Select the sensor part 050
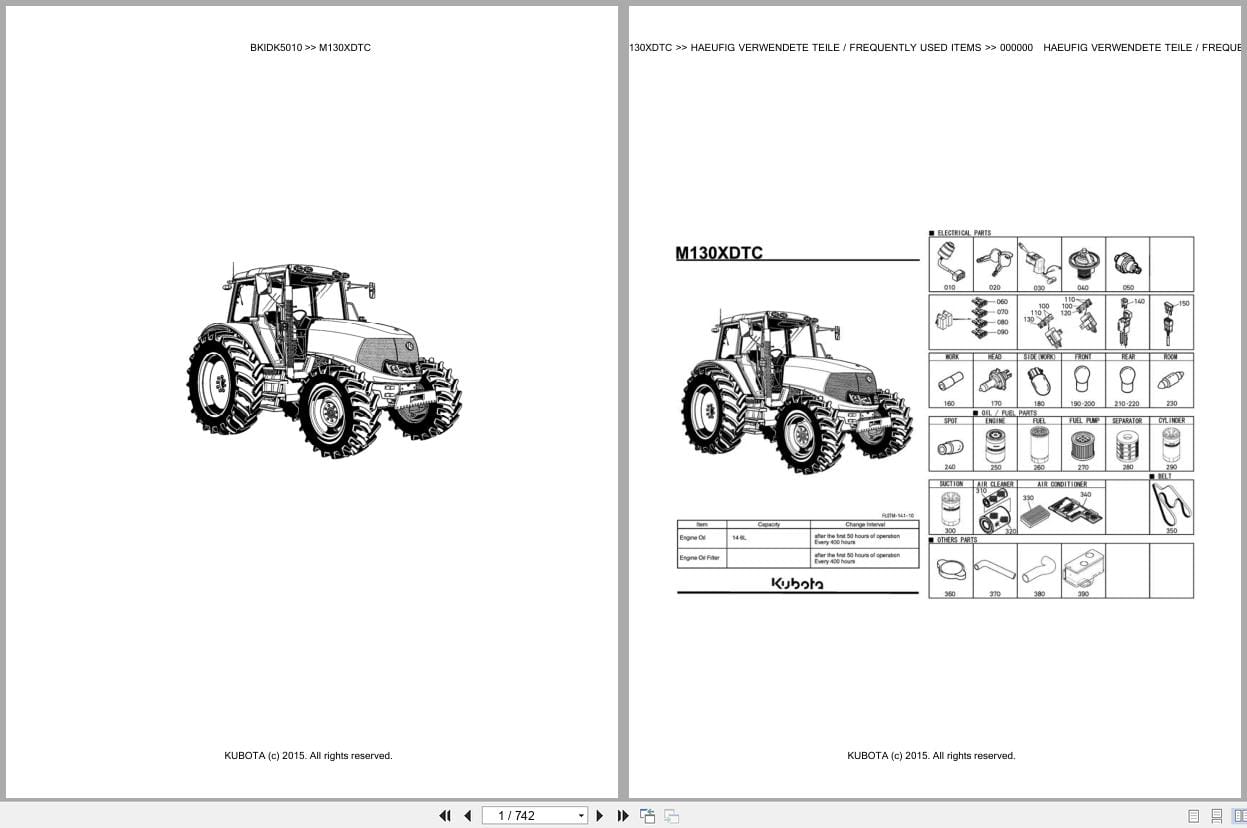Image resolution: width=1247 pixels, height=828 pixels. (x=1127, y=265)
